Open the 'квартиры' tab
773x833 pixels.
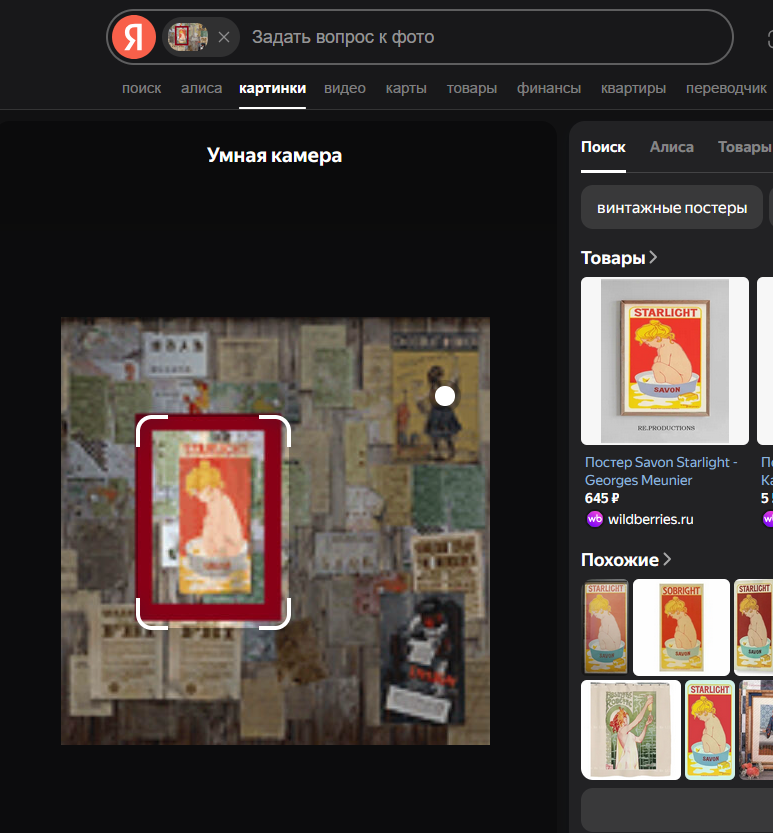[x=633, y=88]
